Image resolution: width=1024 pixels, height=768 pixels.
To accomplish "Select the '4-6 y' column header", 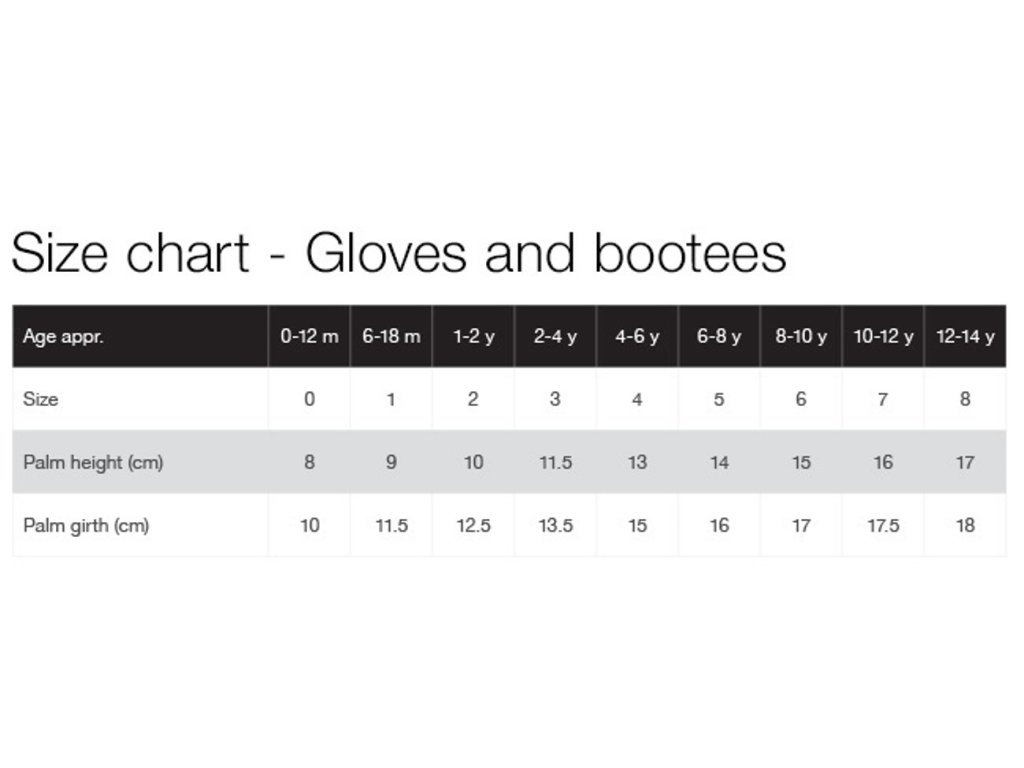I will [637, 337].
